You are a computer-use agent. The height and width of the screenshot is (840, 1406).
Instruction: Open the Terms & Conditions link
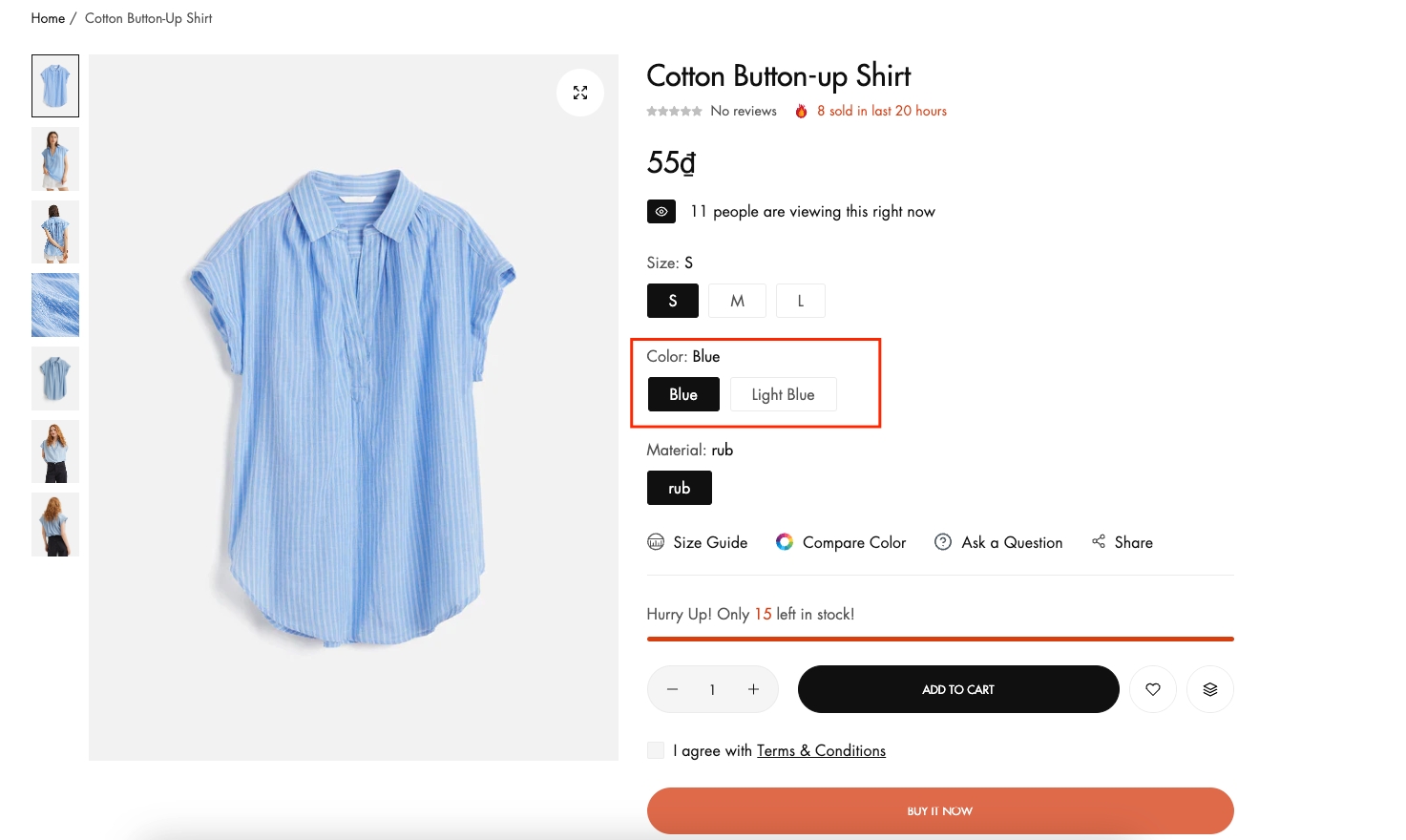pos(821,750)
